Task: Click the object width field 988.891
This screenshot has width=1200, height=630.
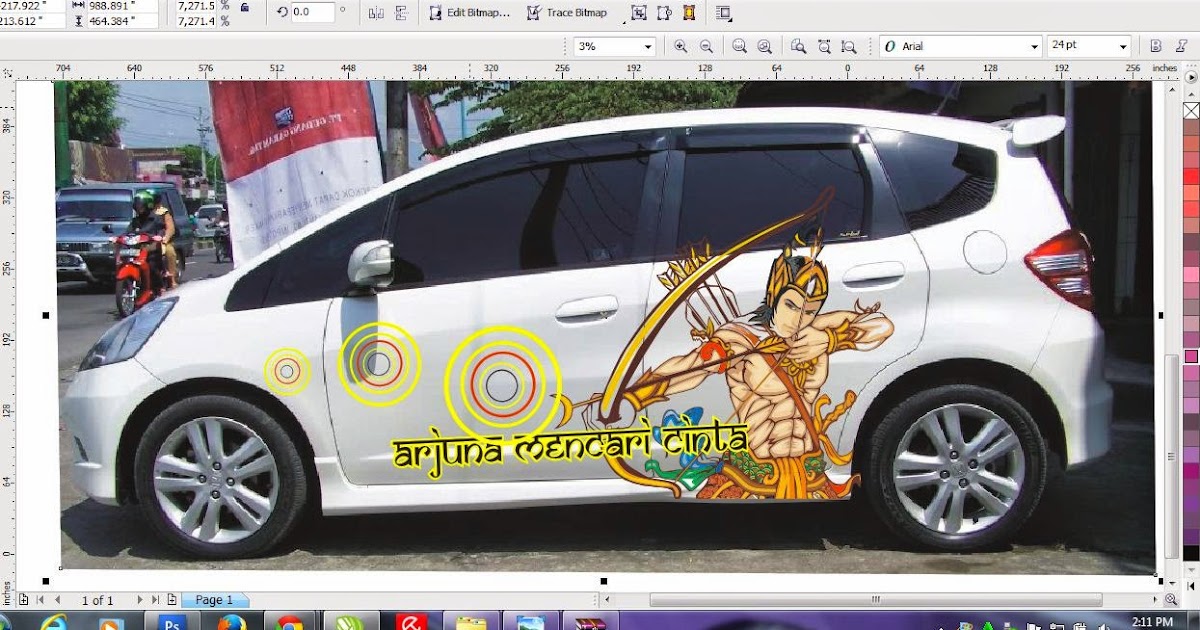Action: pos(122,6)
